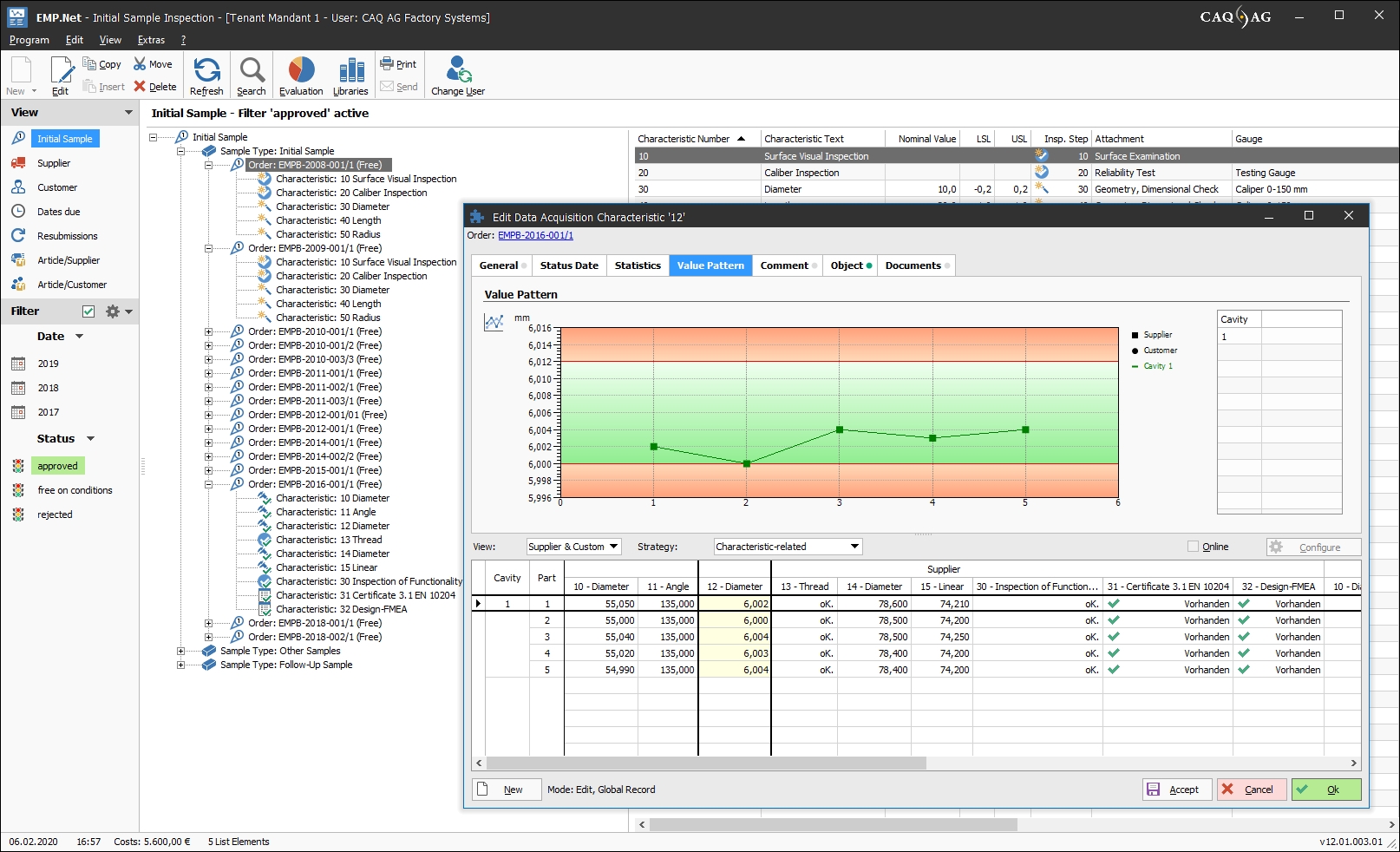Viewport: 1400px width, 852px height.
Task: Select Dates due in the View sidebar
Action: (58, 212)
